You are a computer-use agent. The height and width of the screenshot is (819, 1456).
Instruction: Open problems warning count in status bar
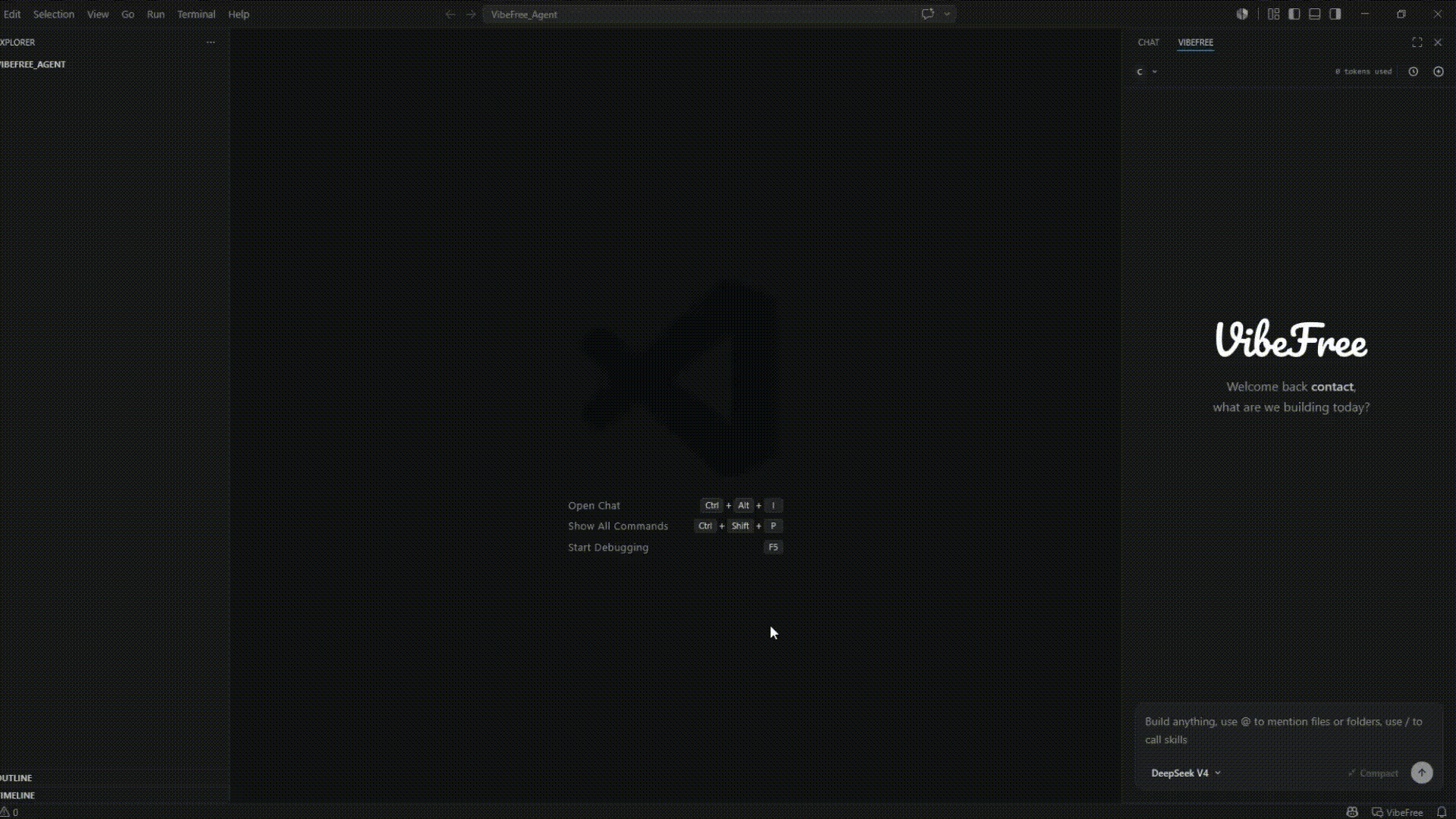[x=9, y=812]
